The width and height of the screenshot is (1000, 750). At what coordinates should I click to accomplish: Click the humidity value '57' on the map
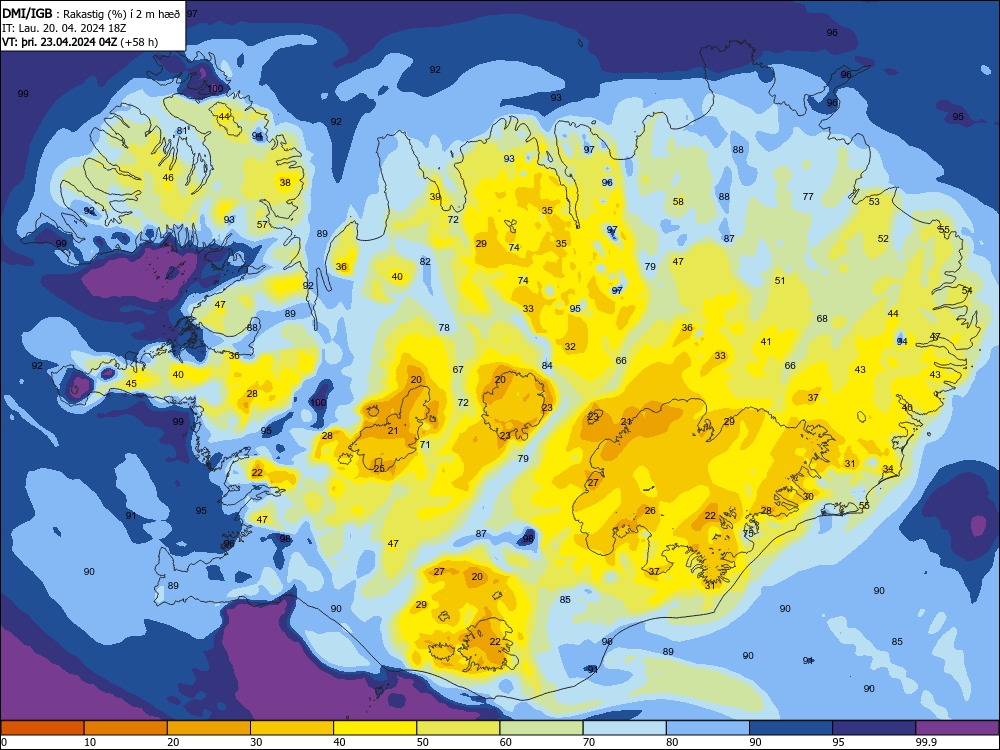[262, 224]
